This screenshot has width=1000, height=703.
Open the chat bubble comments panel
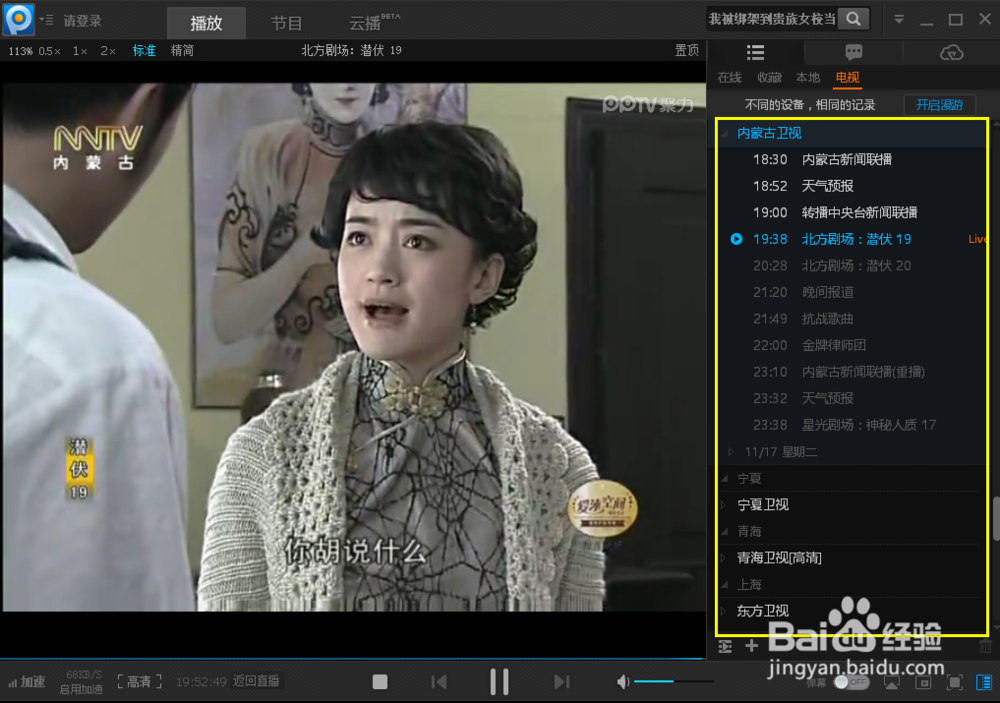click(854, 53)
